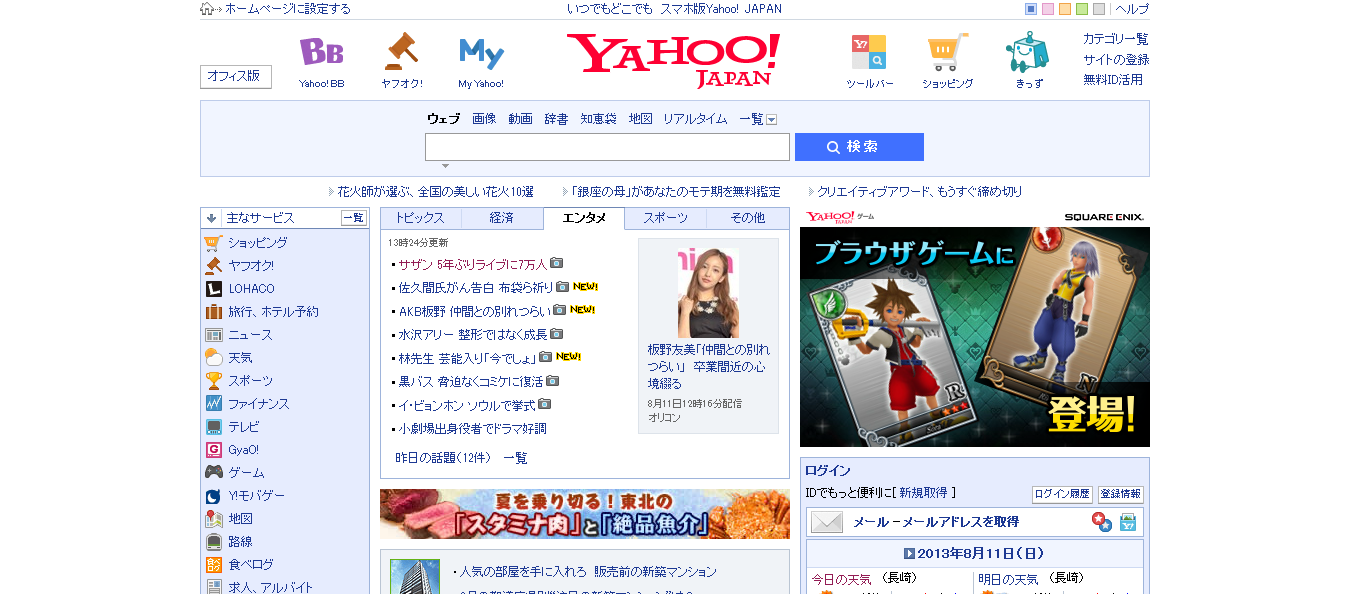This screenshot has height=594, width=1349.
Task: Open the きっず robot icon
Action: pyautogui.click(x=1028, y=51)
